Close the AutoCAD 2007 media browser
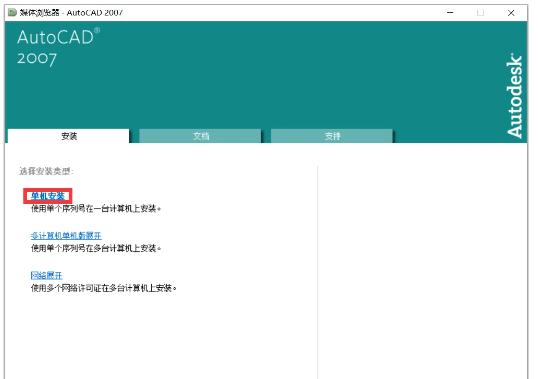Viewport: 538px width, 379px height. (x=511, y=13)
